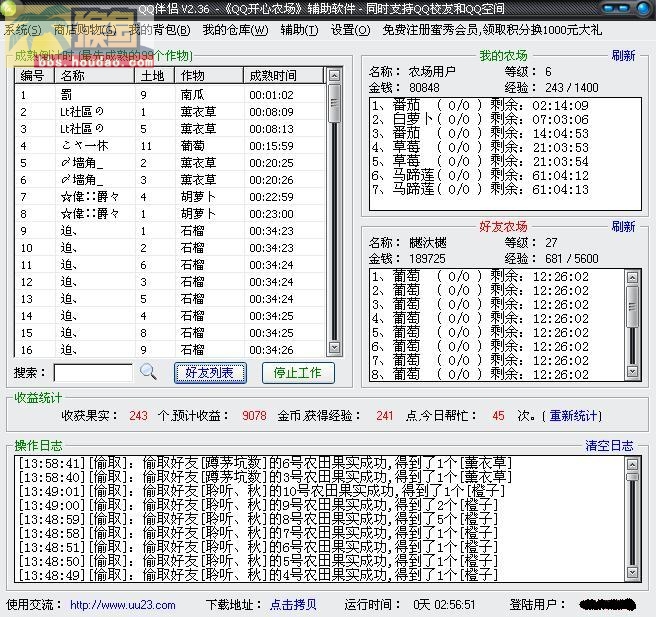The height and width of the screenshot is (617, 656).
Task: Click friend farm list scroll-down arrow
Action: pos(632,371)
